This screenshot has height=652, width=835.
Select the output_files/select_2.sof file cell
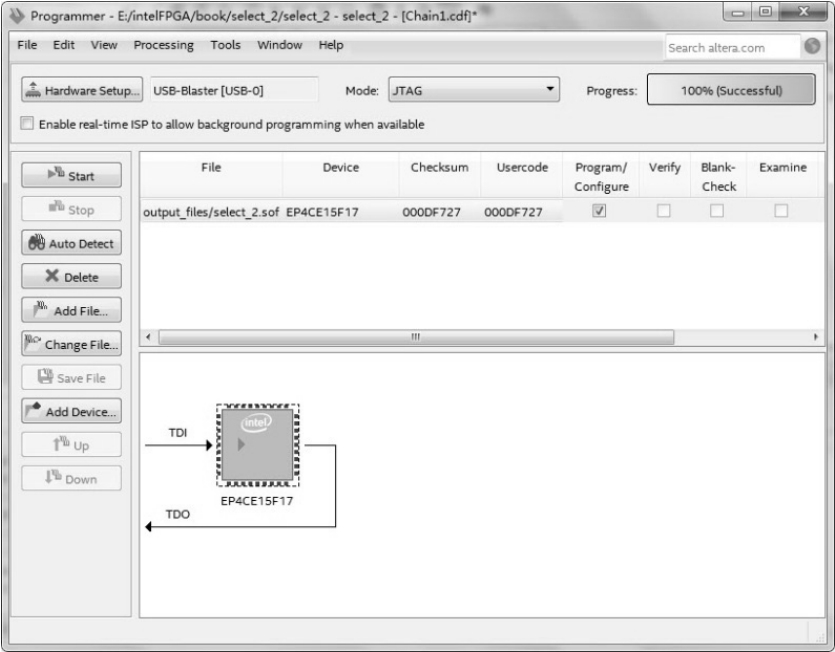211,212
